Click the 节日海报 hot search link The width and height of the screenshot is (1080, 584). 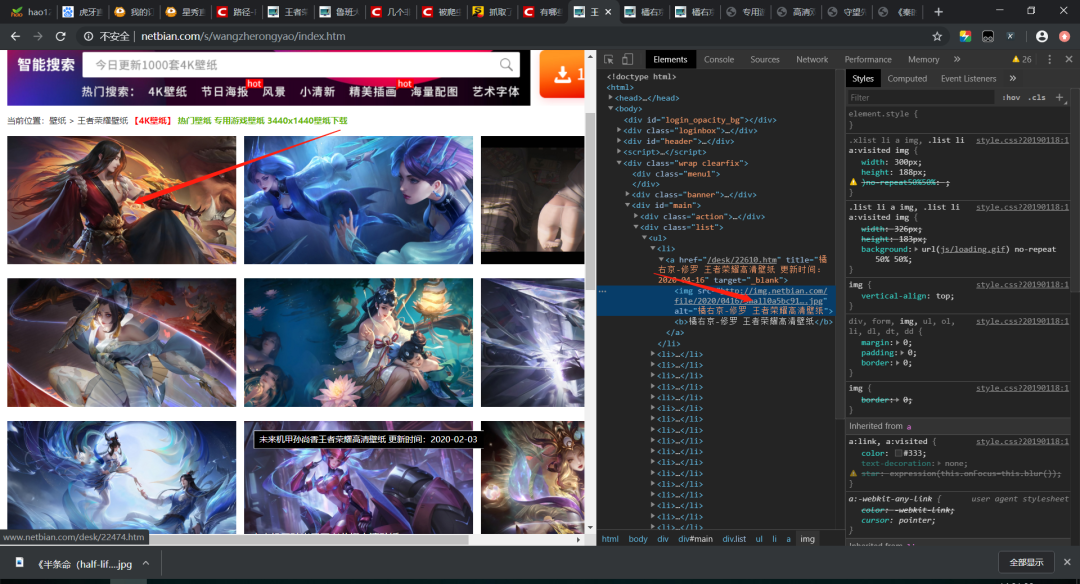point(225,92)
